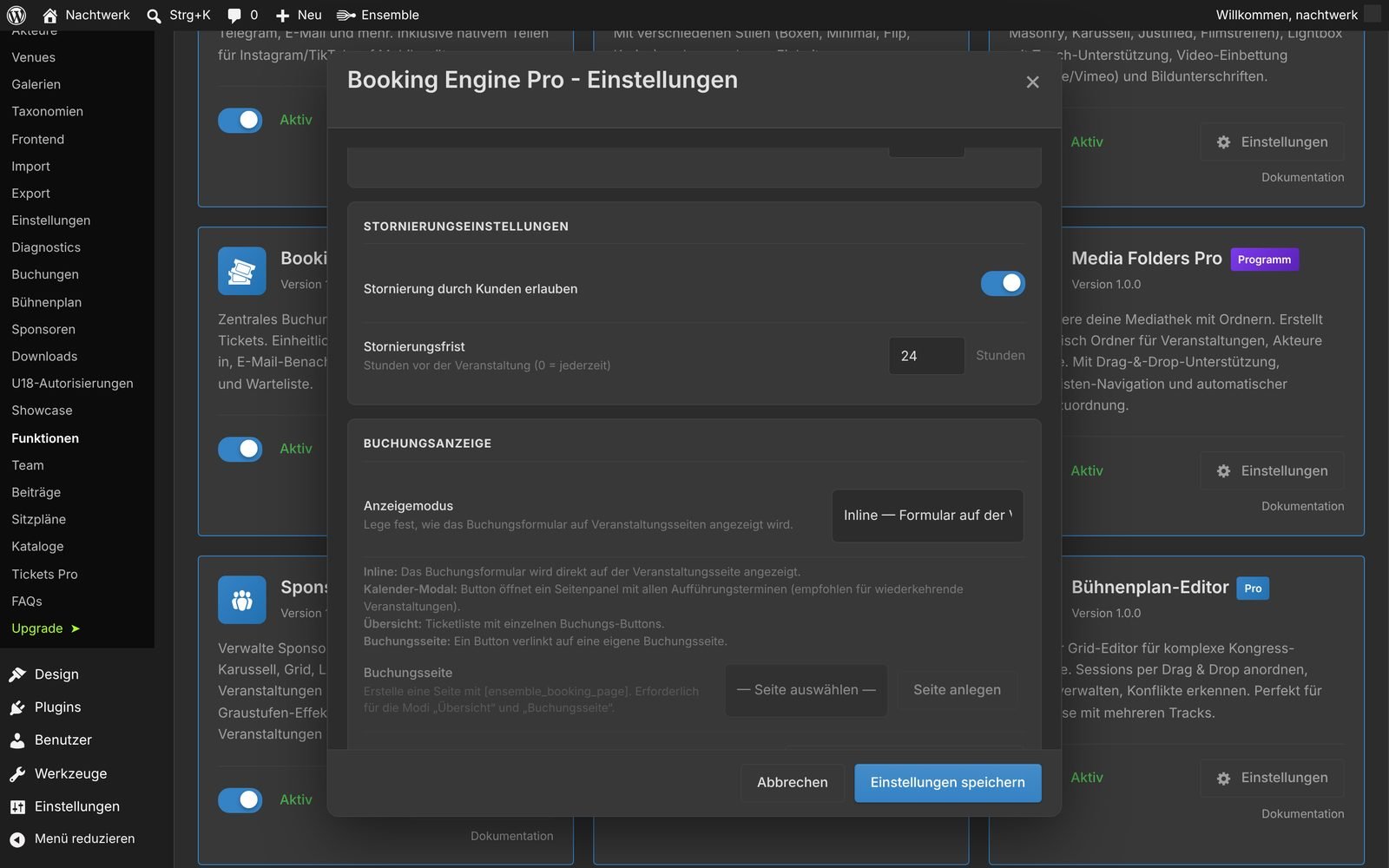Click the Seite anlegen button
1389x868 pixels.
click(957, 690)
